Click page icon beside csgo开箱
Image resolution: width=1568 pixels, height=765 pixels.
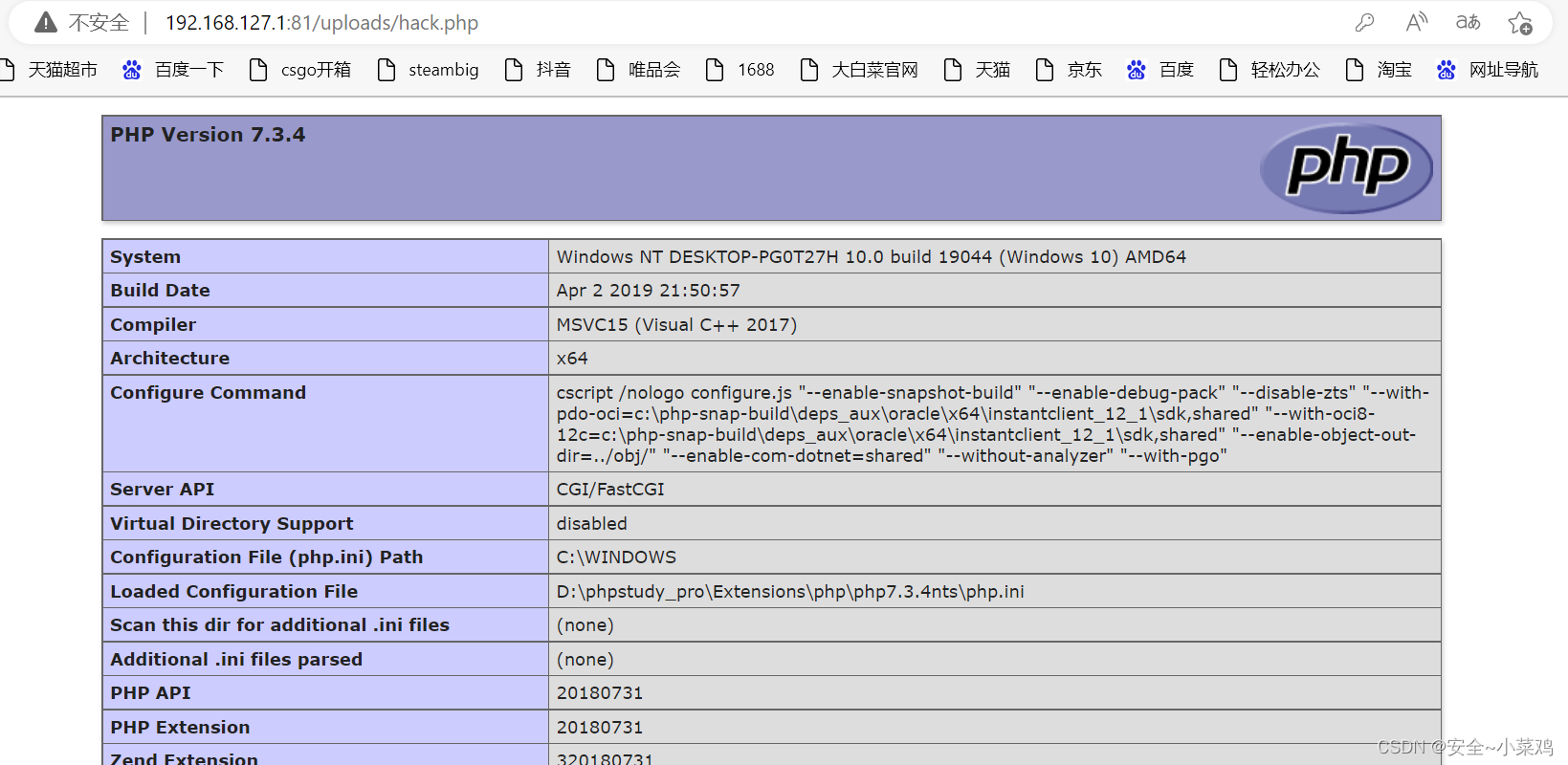(258, 70)
